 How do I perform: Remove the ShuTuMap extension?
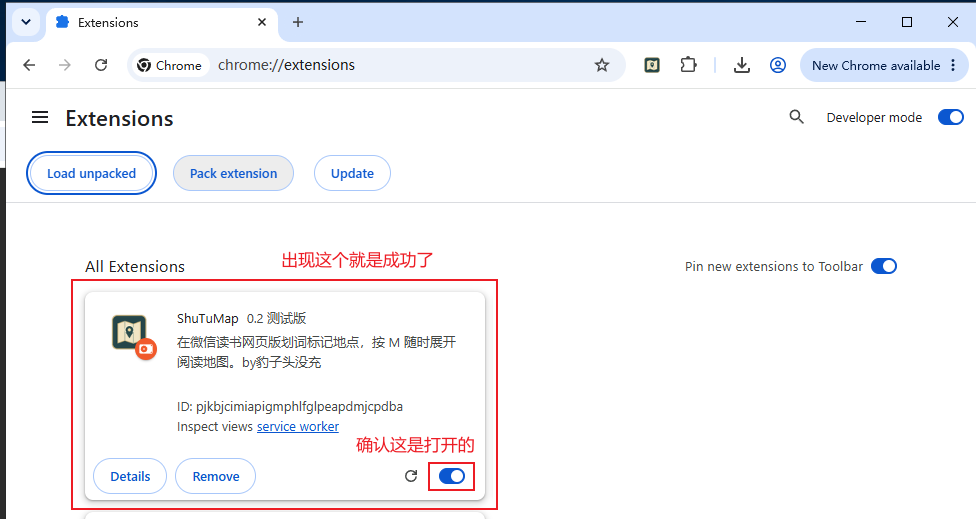215,476
